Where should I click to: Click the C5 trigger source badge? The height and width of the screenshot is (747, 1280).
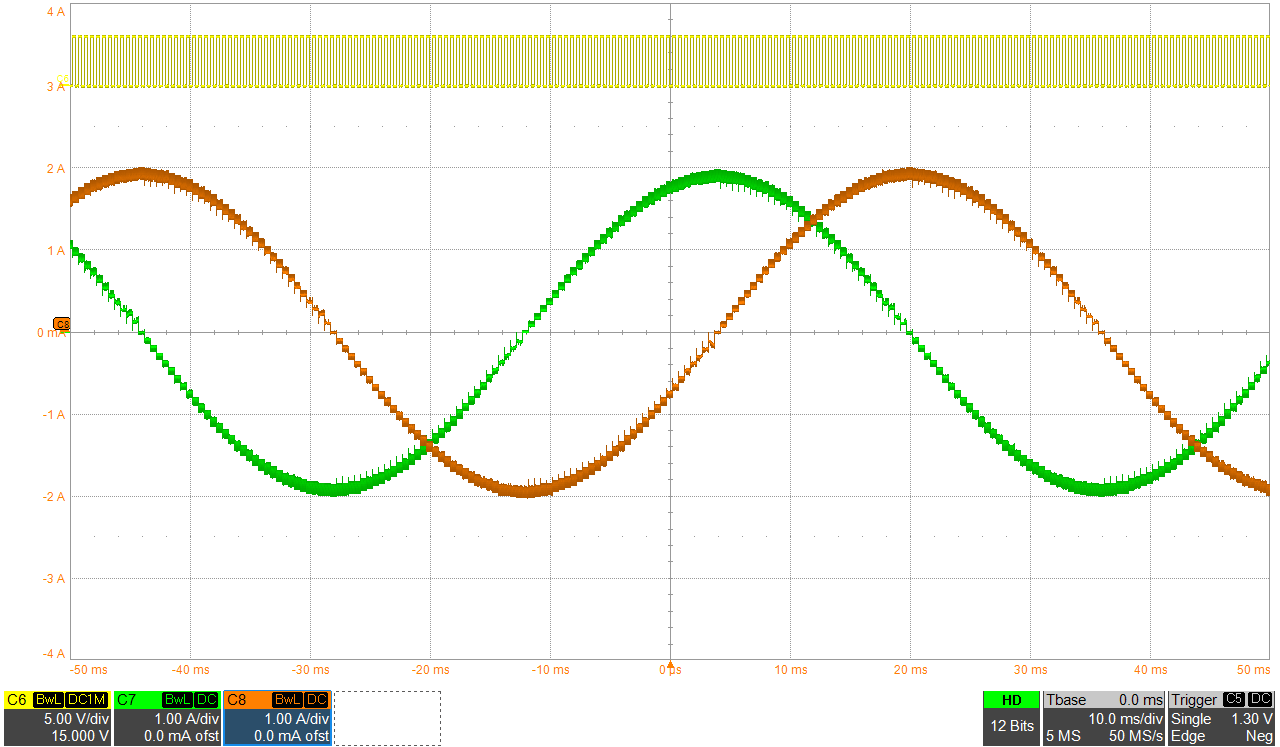[1234, 700]
